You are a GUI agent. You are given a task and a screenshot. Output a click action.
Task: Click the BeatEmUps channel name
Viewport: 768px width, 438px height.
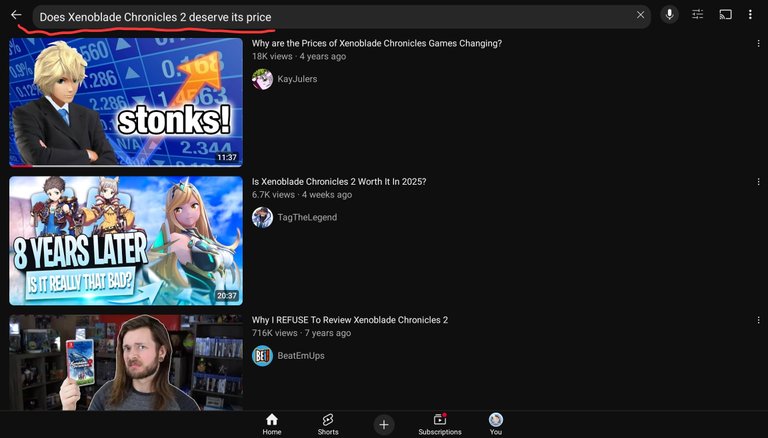[301, 356]
